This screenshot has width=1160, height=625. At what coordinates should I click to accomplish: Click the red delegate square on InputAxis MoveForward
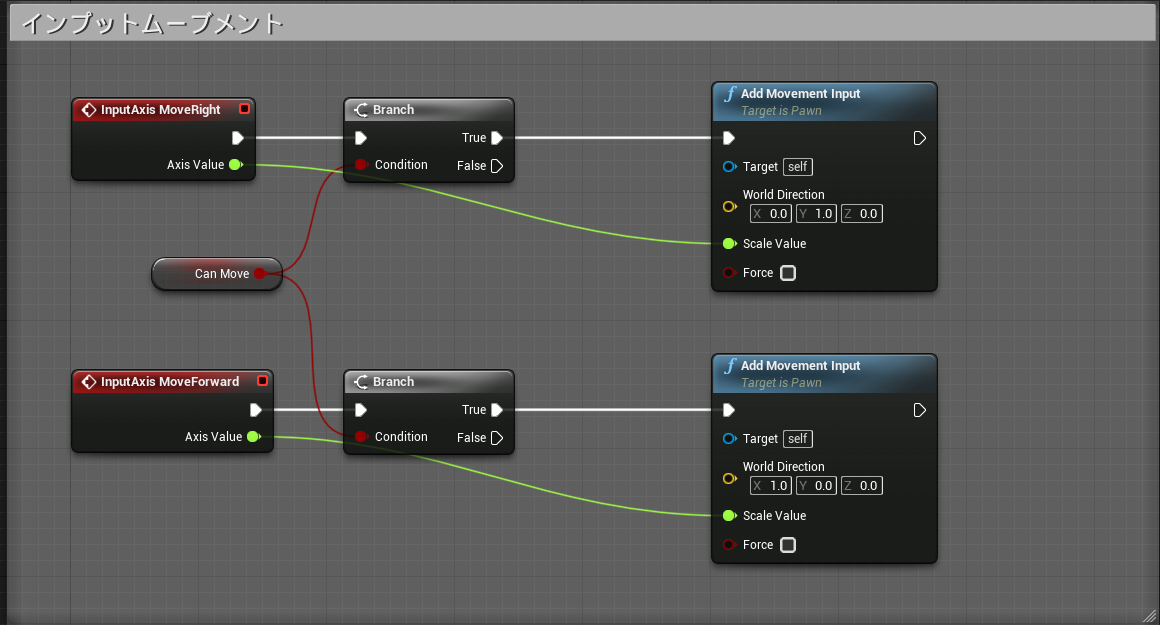pyautogui.click(x=262, y=381)
